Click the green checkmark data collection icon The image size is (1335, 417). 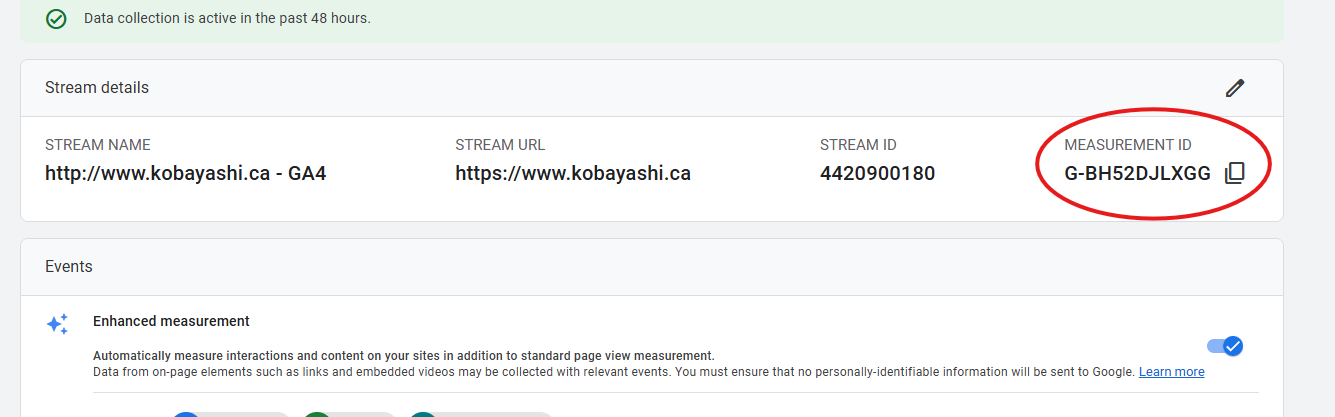pos(57,19)
